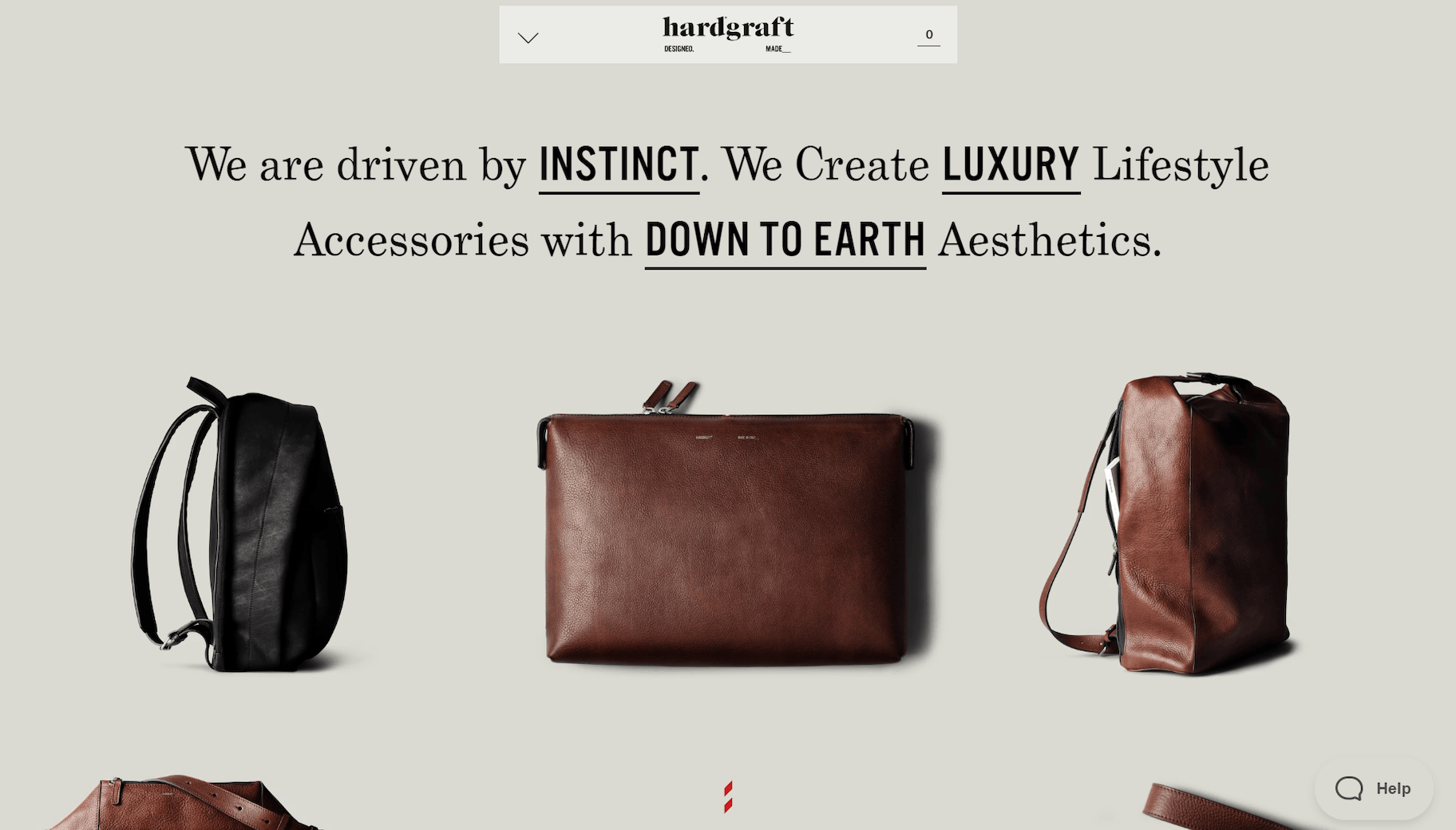Click the chat bubble icon in Help

tap(1349, 788)
